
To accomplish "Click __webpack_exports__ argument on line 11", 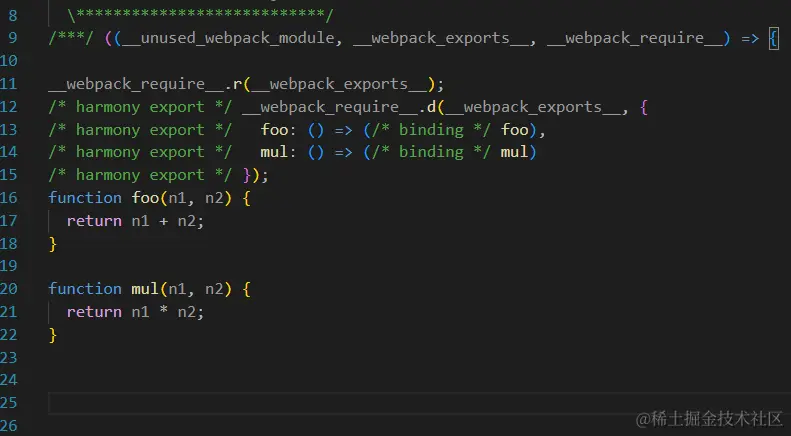I will point(339,84).
